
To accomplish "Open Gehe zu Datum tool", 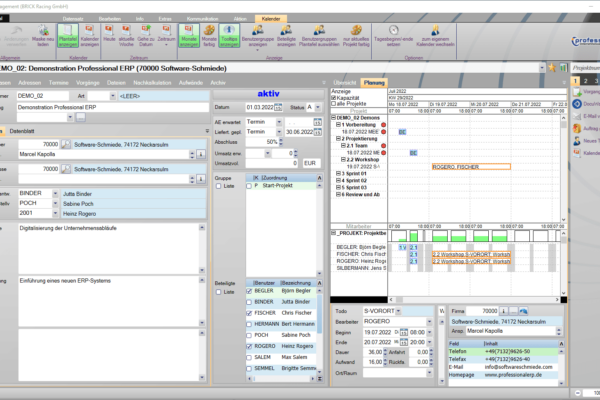I will (146, 35).
